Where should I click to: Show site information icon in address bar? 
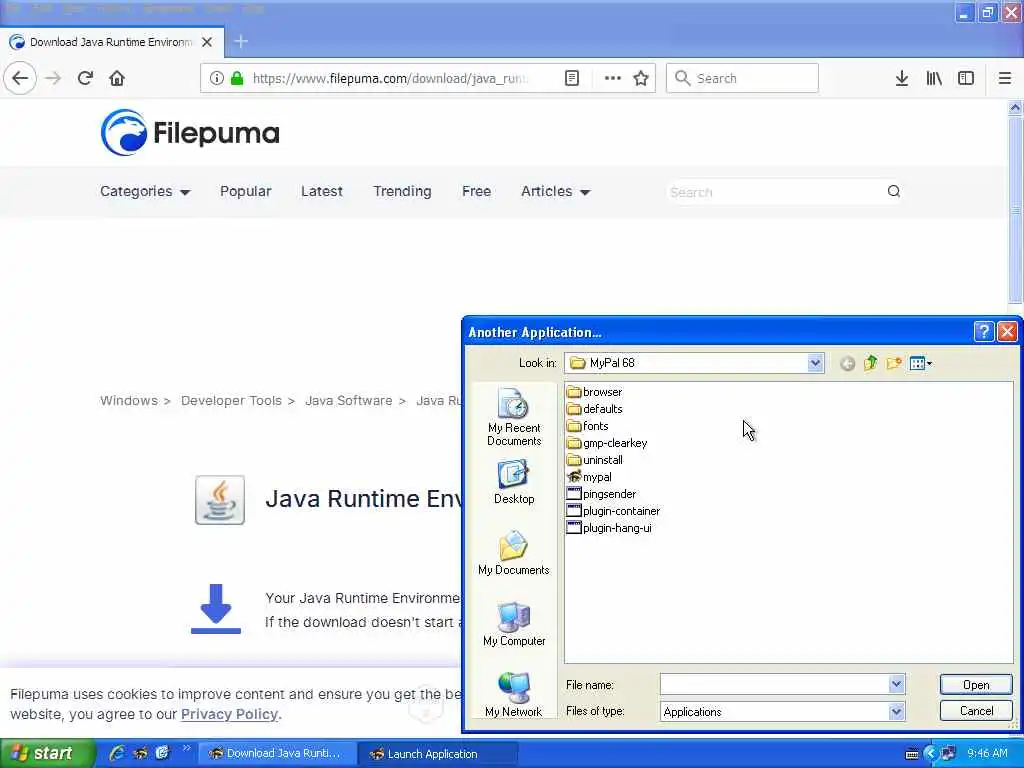pos(216,78)
